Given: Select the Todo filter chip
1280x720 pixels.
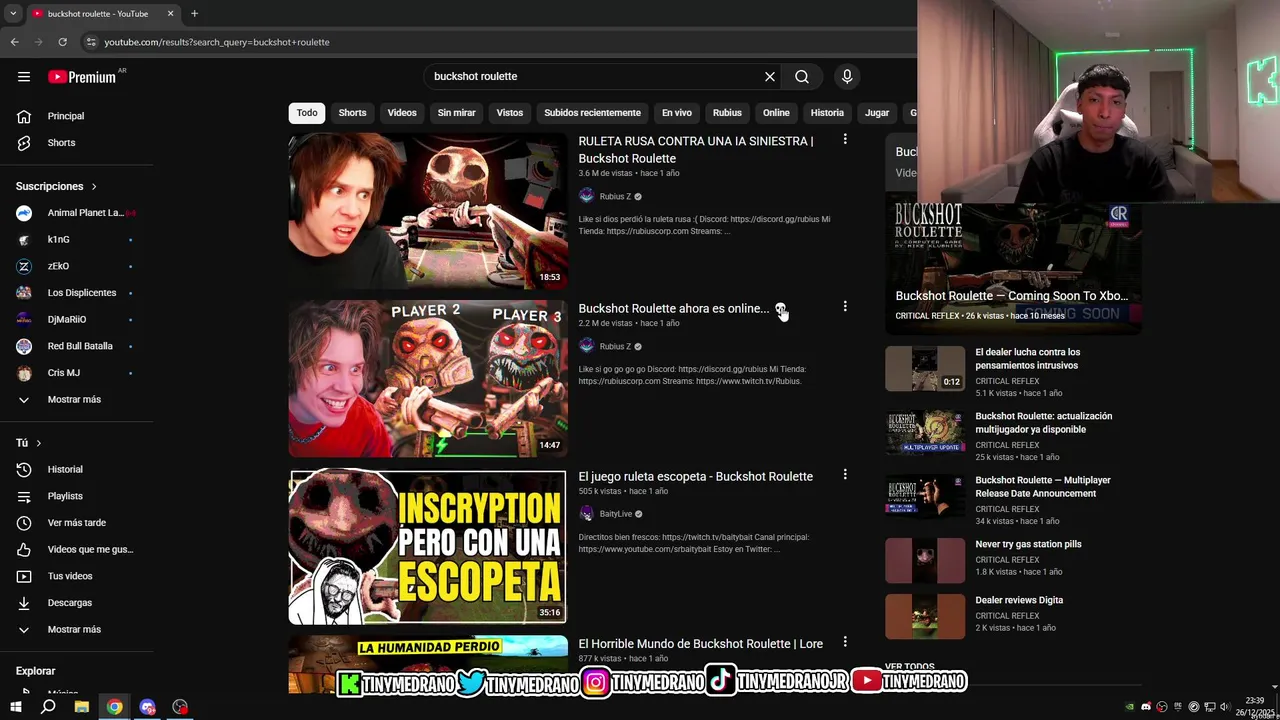Looking at the screenshot, I should [307, 113].
